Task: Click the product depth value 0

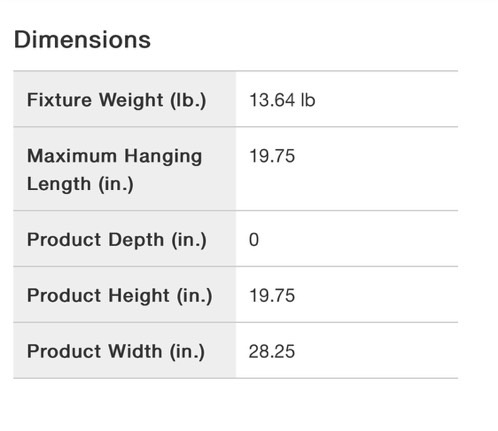Action: pos(254,240)
